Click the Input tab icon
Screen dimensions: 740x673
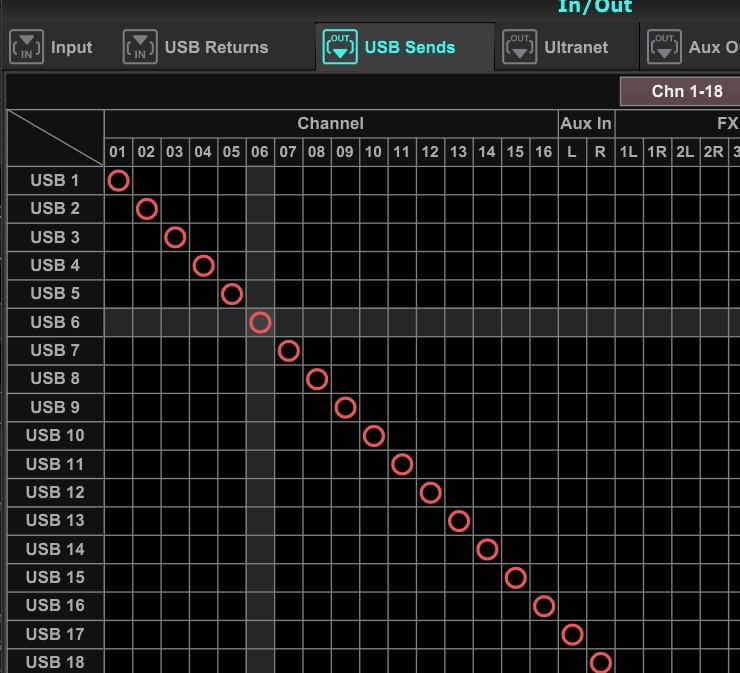coord(26,47)
